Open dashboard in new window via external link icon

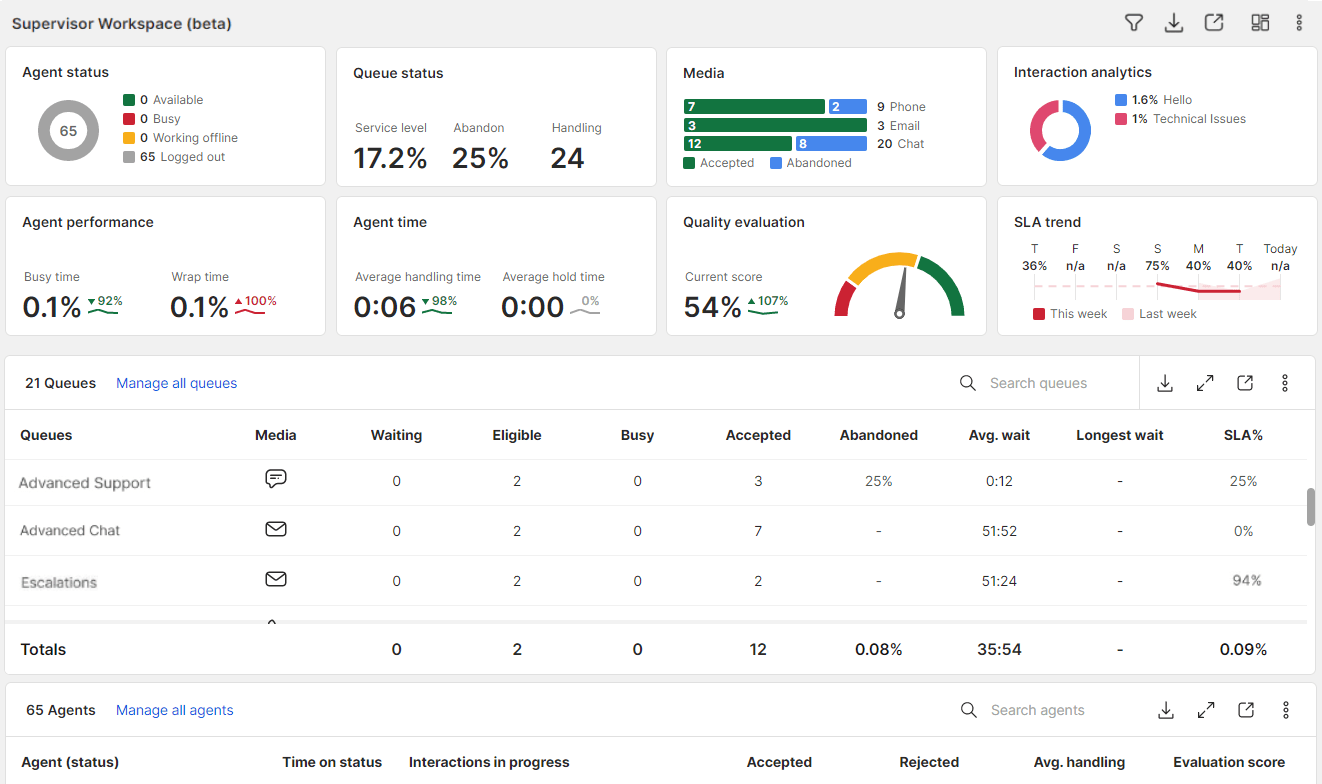coord(1214,22)
